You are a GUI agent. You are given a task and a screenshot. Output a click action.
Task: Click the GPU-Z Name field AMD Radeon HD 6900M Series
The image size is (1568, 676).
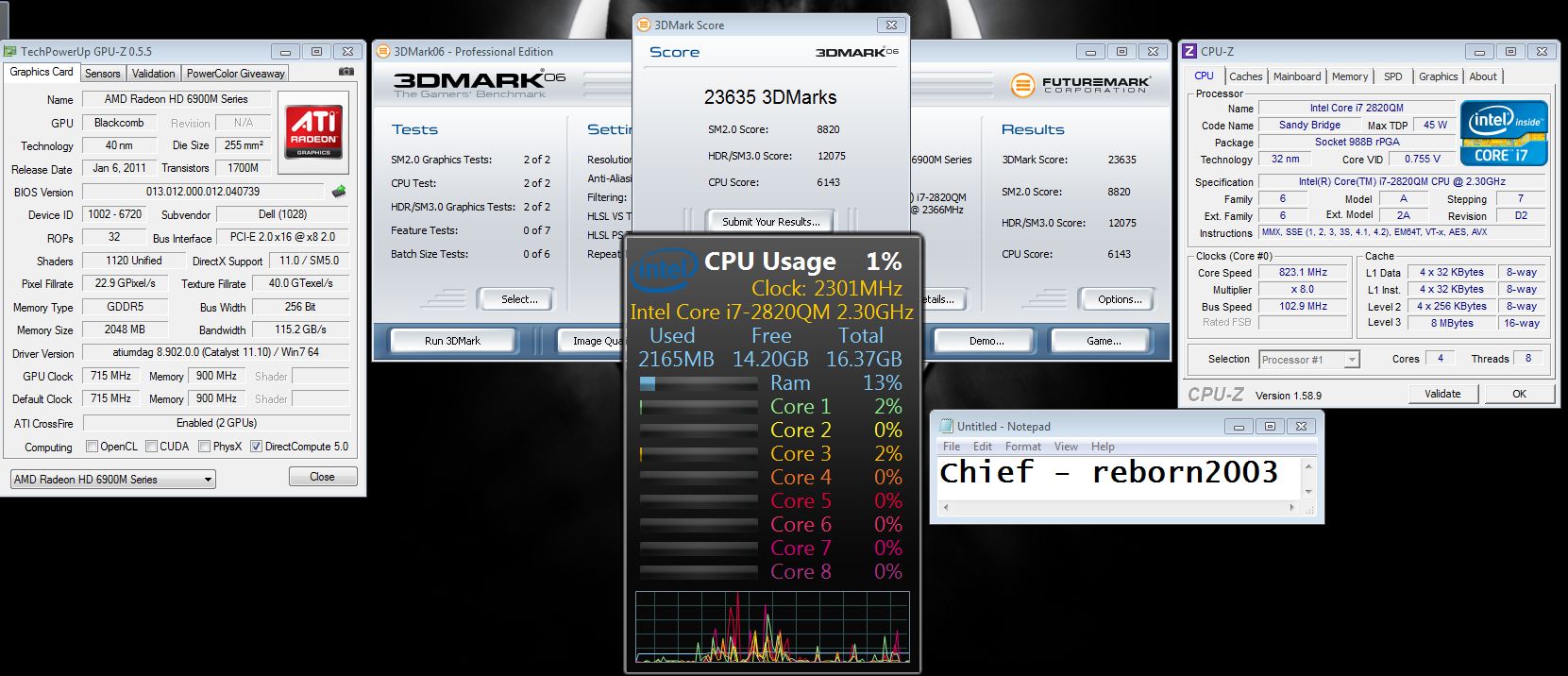pos(177,99)
